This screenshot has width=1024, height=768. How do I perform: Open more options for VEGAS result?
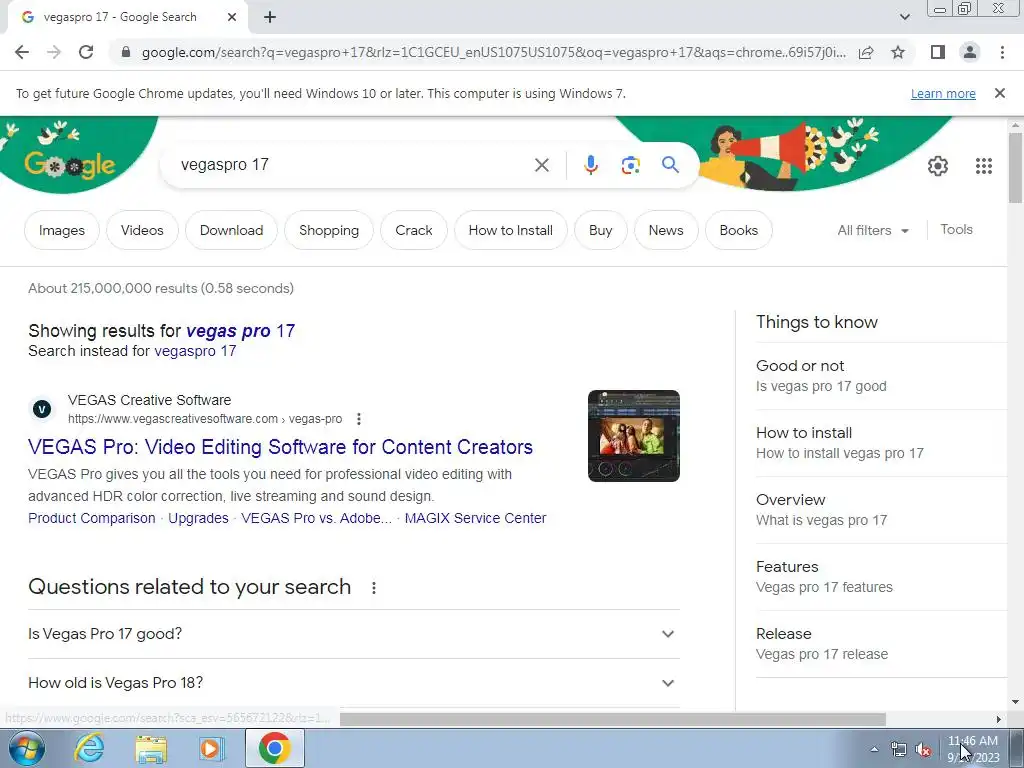(x=359, y=419)
